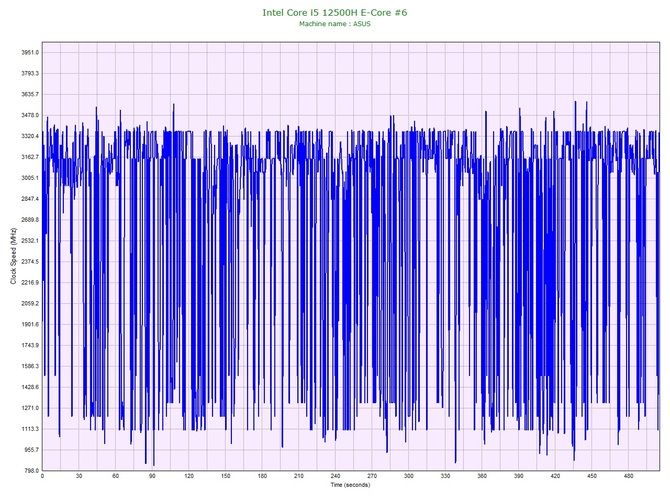Click the 210 seconds x-axis tick label
670x502 pixels.
299,476
